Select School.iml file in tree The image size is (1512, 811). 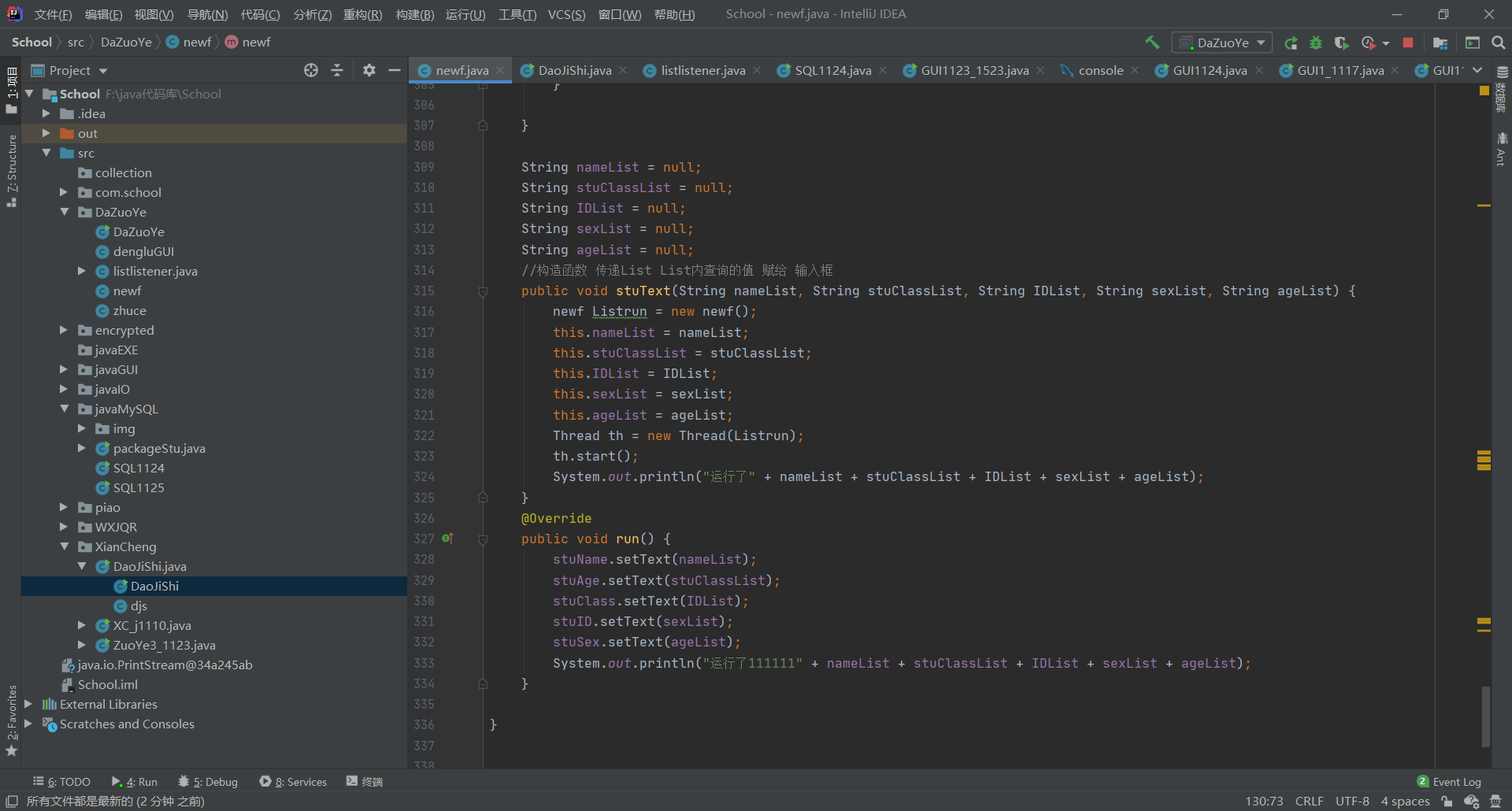pos(108,684)
